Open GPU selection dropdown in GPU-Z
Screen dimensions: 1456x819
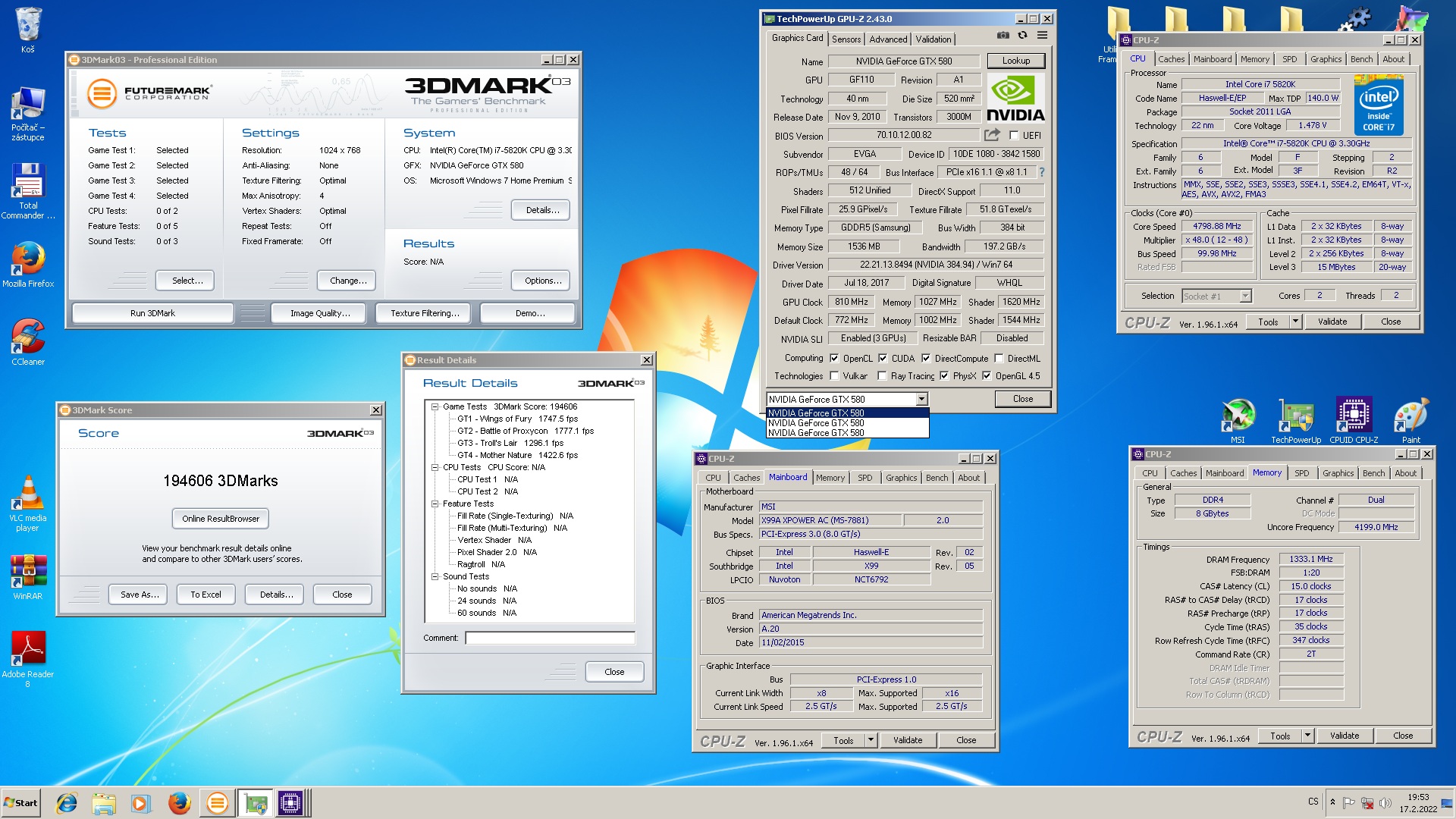pyautogui.click(x=921, y=399)
